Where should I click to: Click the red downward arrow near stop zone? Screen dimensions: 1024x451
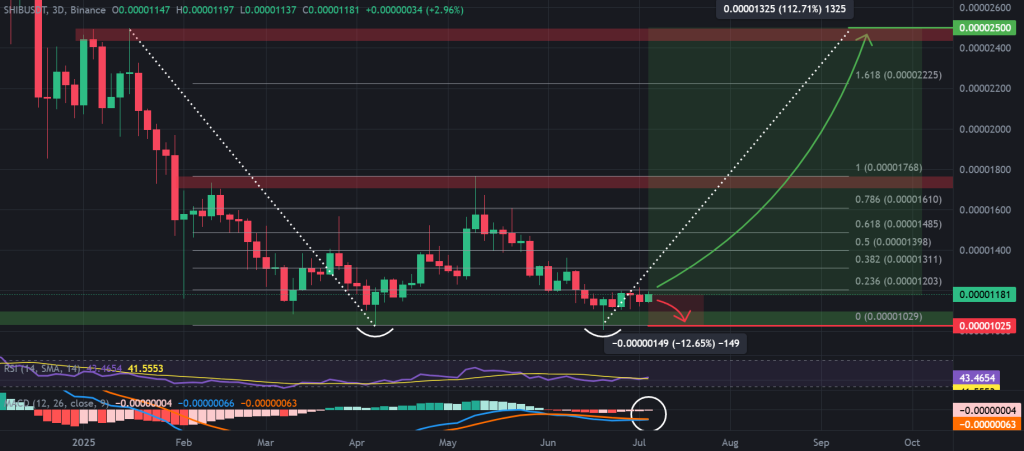[x=674, y=309]
